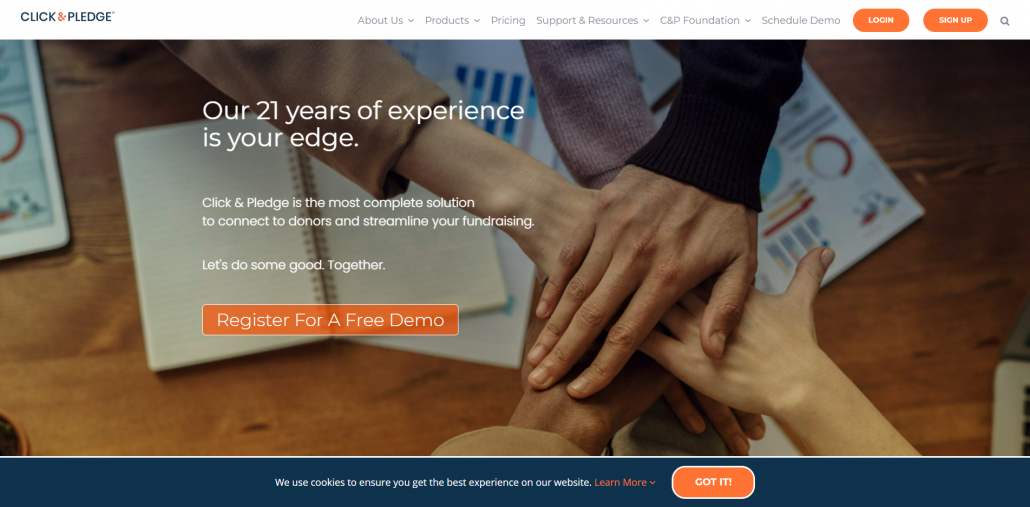Expand the About Us dropdown chevron
This screenshot has width=1030, height=507.
pyautogui.click(x=411, y=21)
